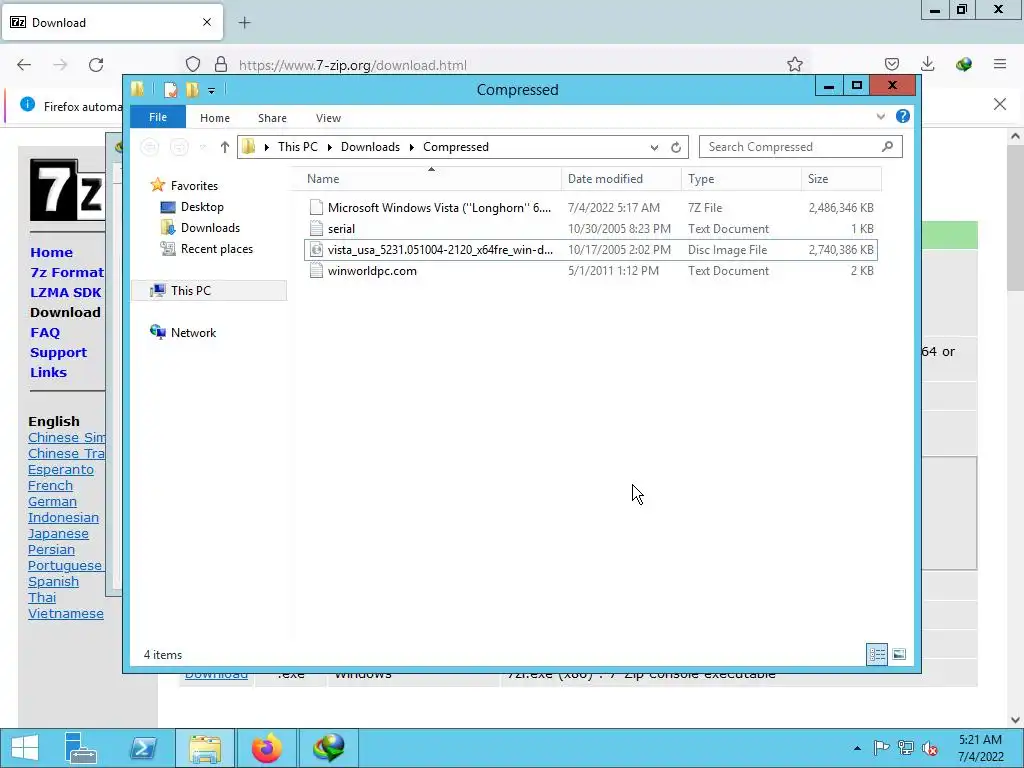Image resolution: width=1024 pixels, height=768 pixels.
Task: Sort by Size column header
Action: 841,179
